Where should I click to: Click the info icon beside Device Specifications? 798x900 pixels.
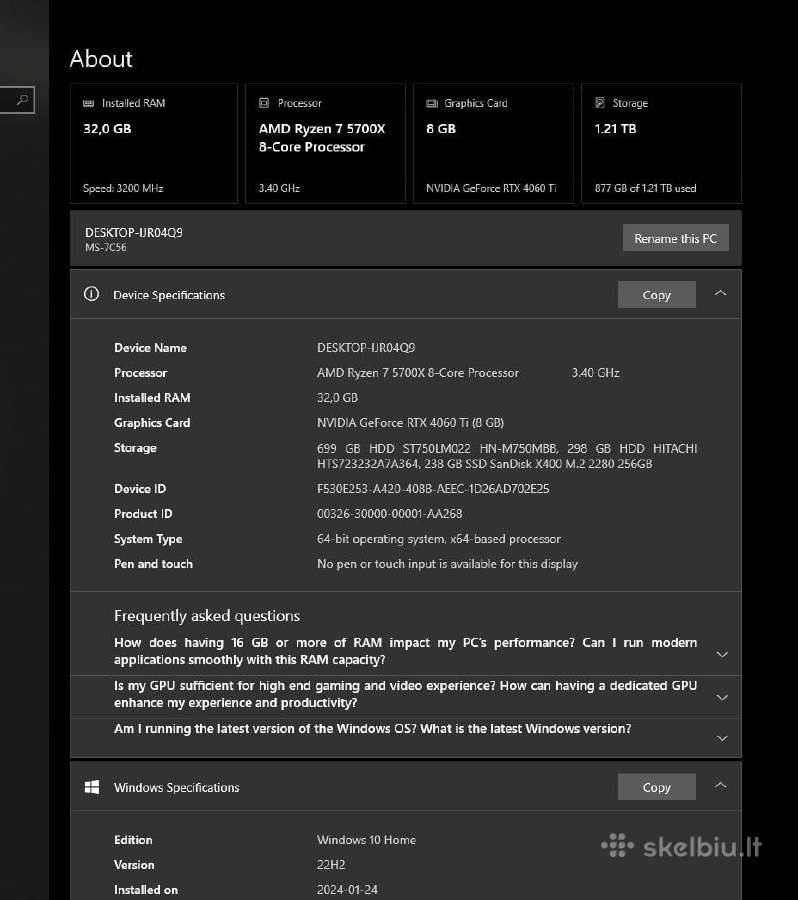click(x=91, y=294)
